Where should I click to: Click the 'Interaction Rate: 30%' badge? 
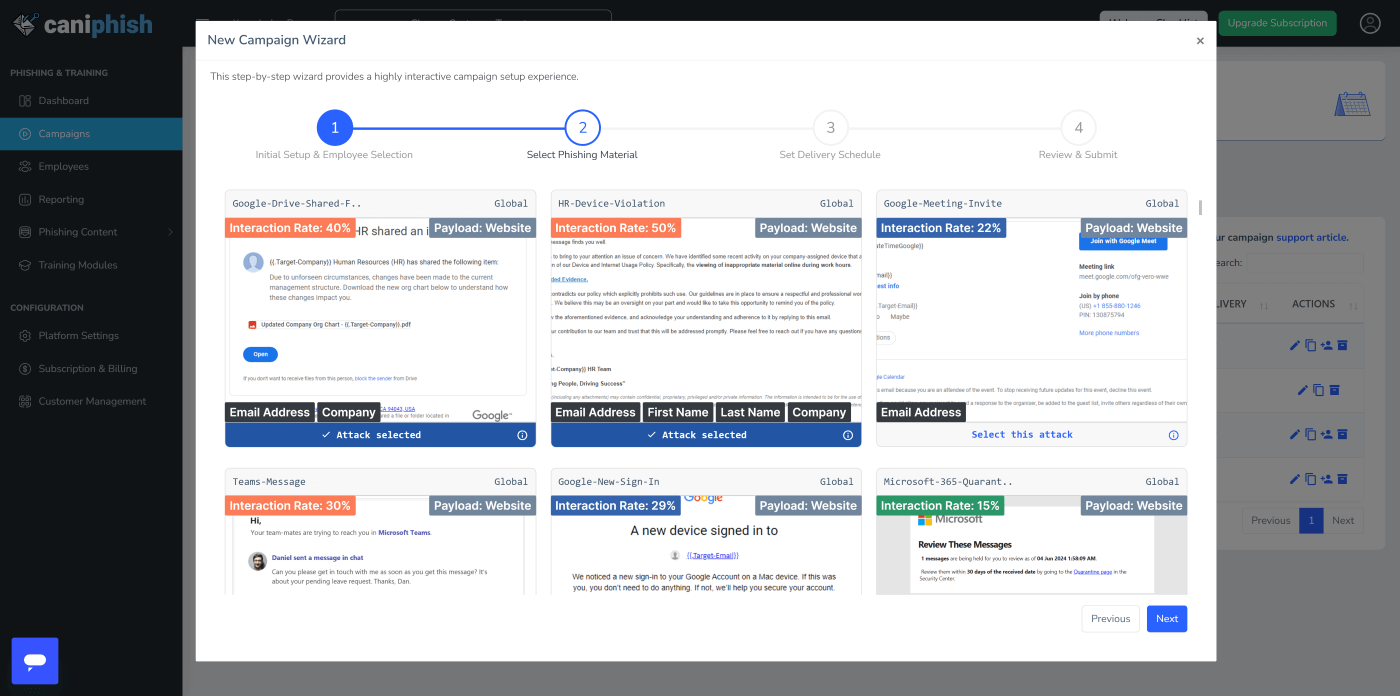tap(290, 506)
